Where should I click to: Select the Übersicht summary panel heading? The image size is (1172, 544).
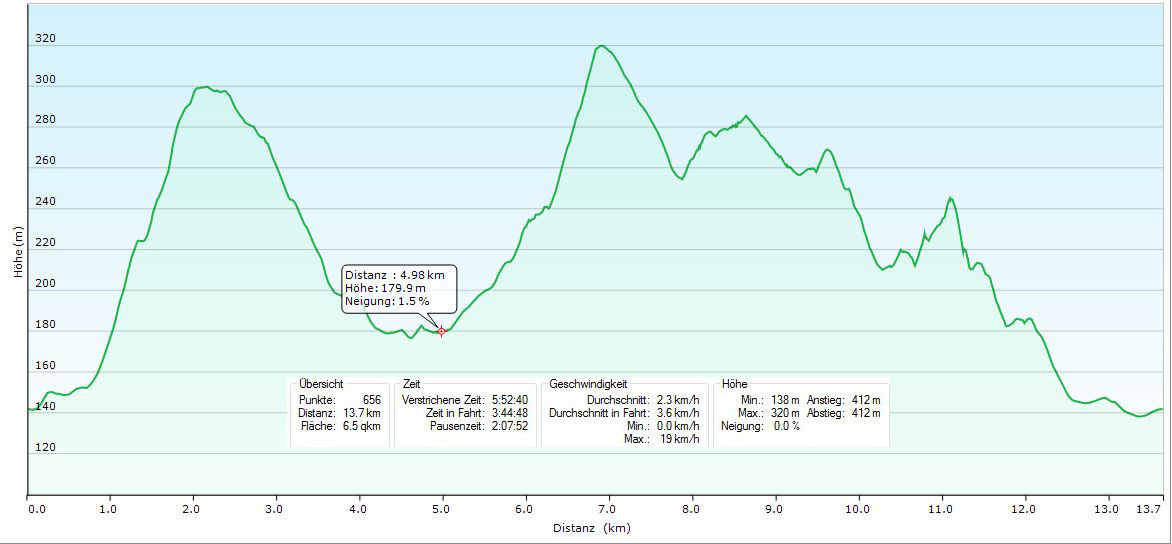(x=321, y=384)
